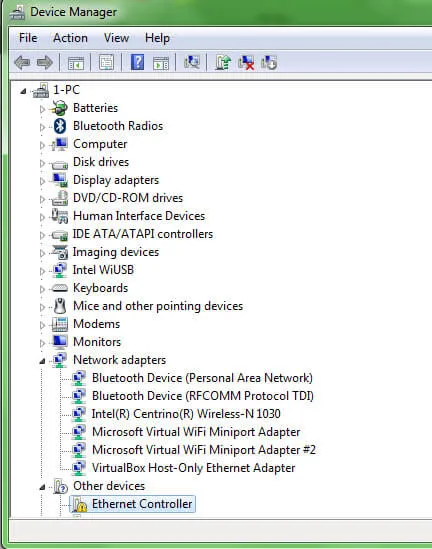Open the Help menu
This screenshot has width=432, height=549.
coord(158,38)
